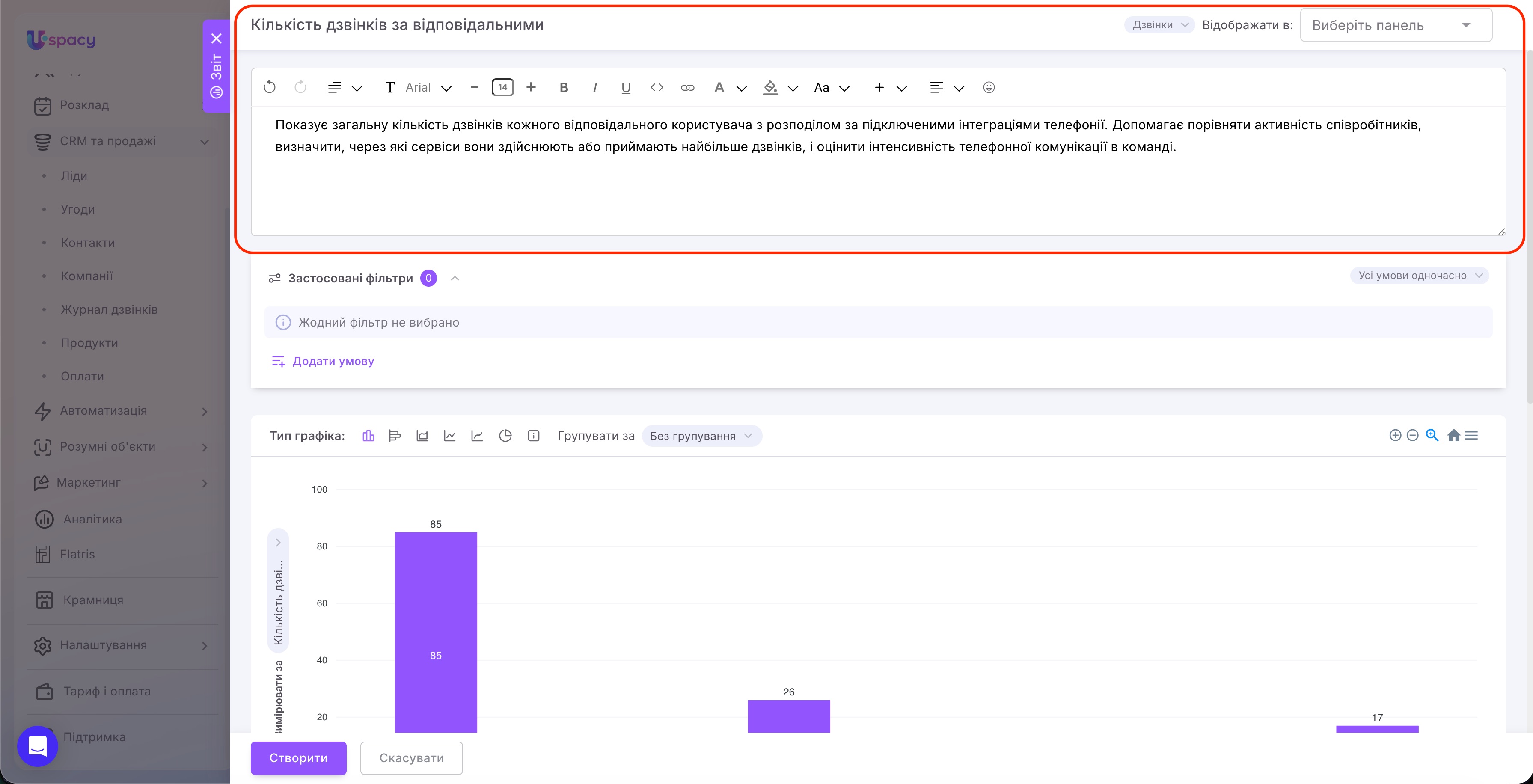Go to Контакти in the CRM menu

pyautogui.click(x=87, y=243)
